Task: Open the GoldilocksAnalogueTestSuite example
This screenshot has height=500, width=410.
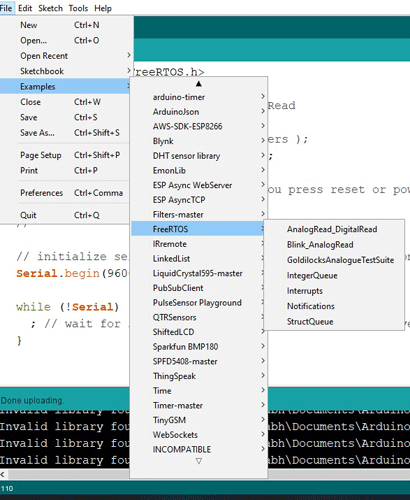Action: (x=334, y=260)
